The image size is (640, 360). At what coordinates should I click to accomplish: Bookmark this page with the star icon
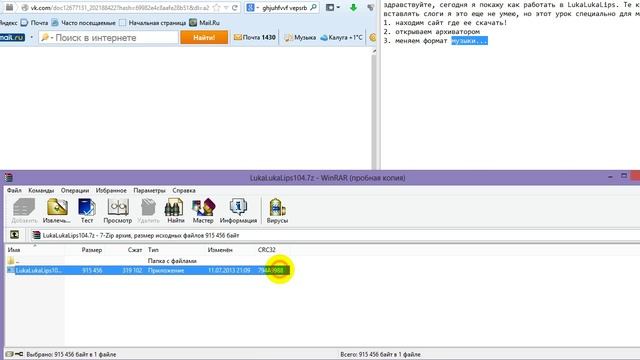217,7
